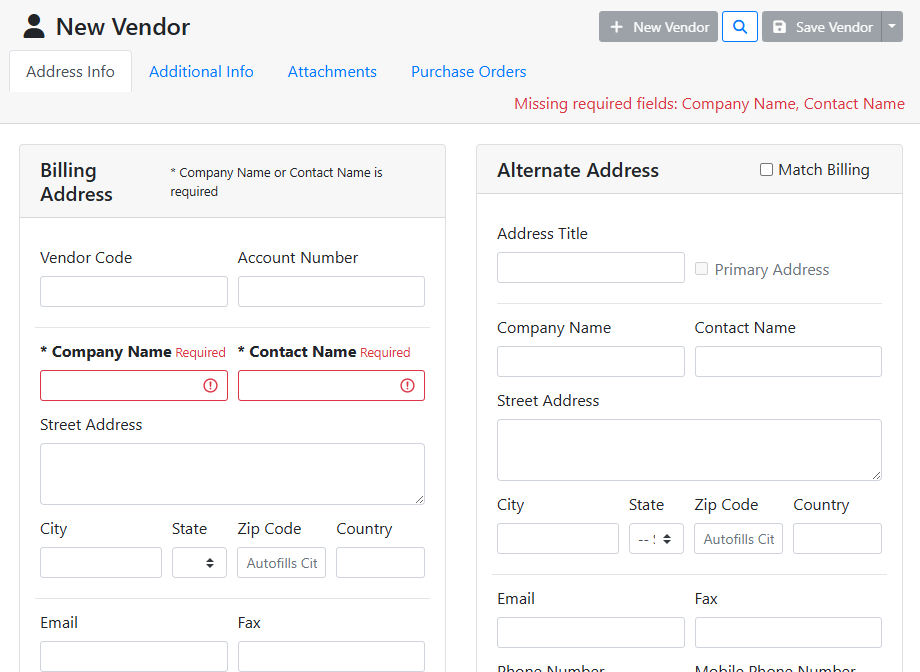Click the Address Title input field
The height and width of the screenshot is (672, 920).
590,268
